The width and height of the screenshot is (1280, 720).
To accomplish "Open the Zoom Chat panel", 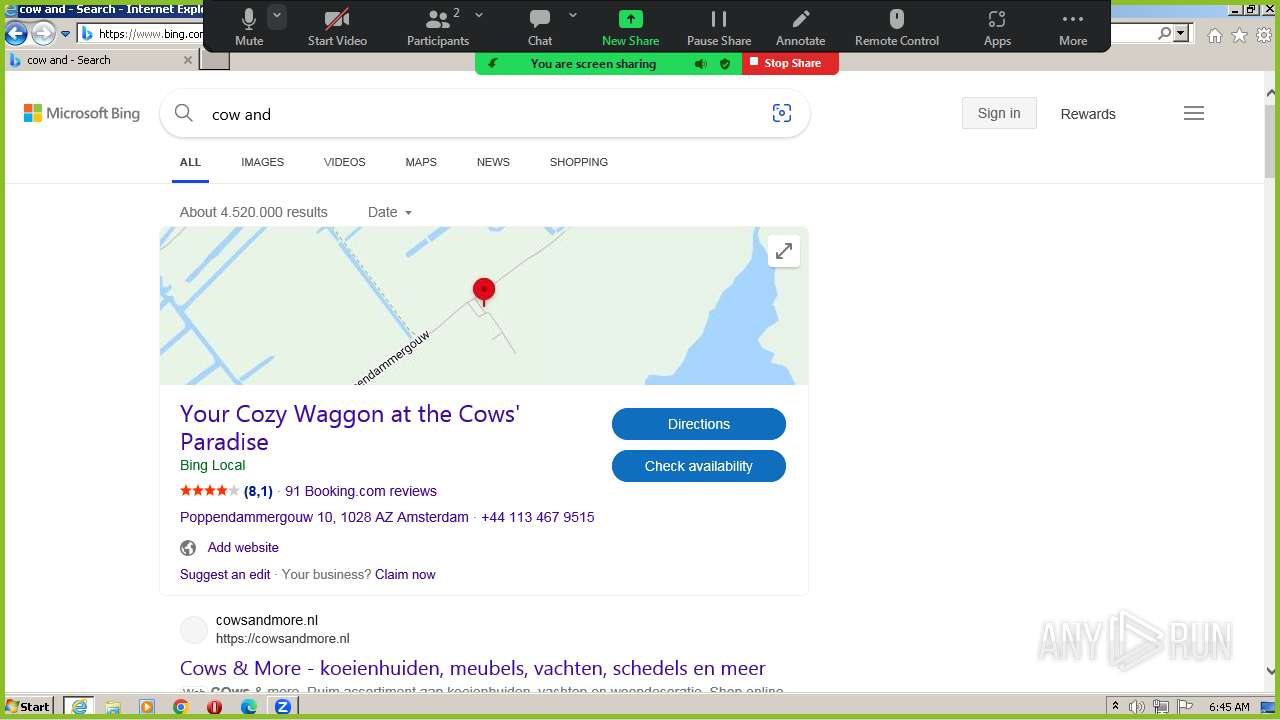I will [540, 27].
